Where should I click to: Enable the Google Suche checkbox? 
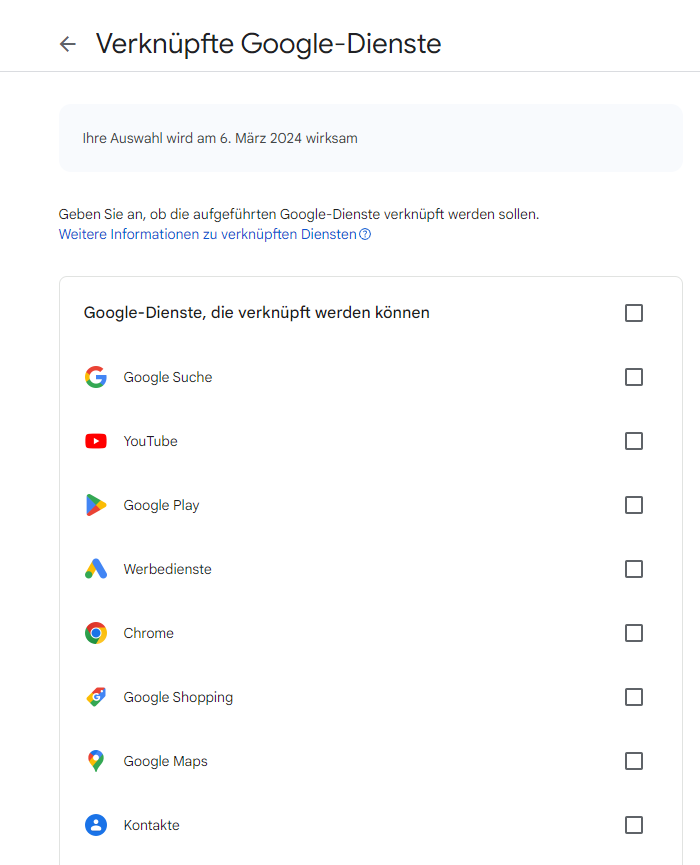(633, 377)
